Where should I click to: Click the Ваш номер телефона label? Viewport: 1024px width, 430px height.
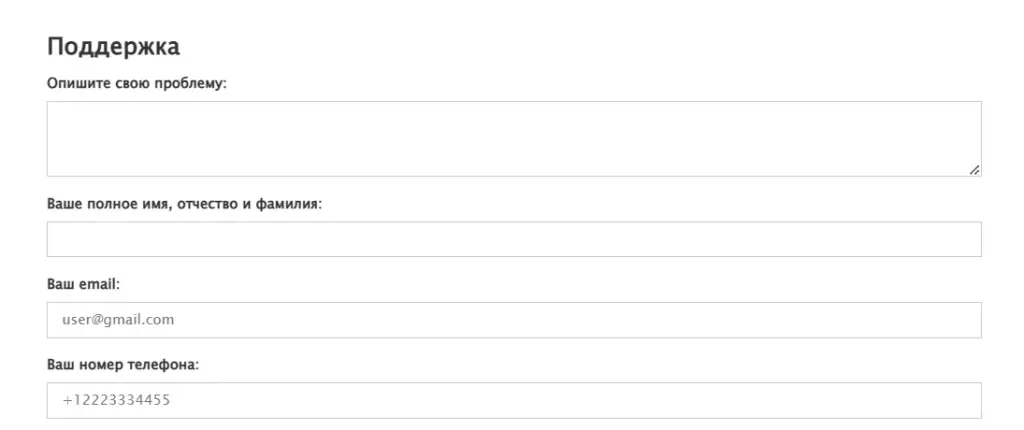[x=123, y=365]
